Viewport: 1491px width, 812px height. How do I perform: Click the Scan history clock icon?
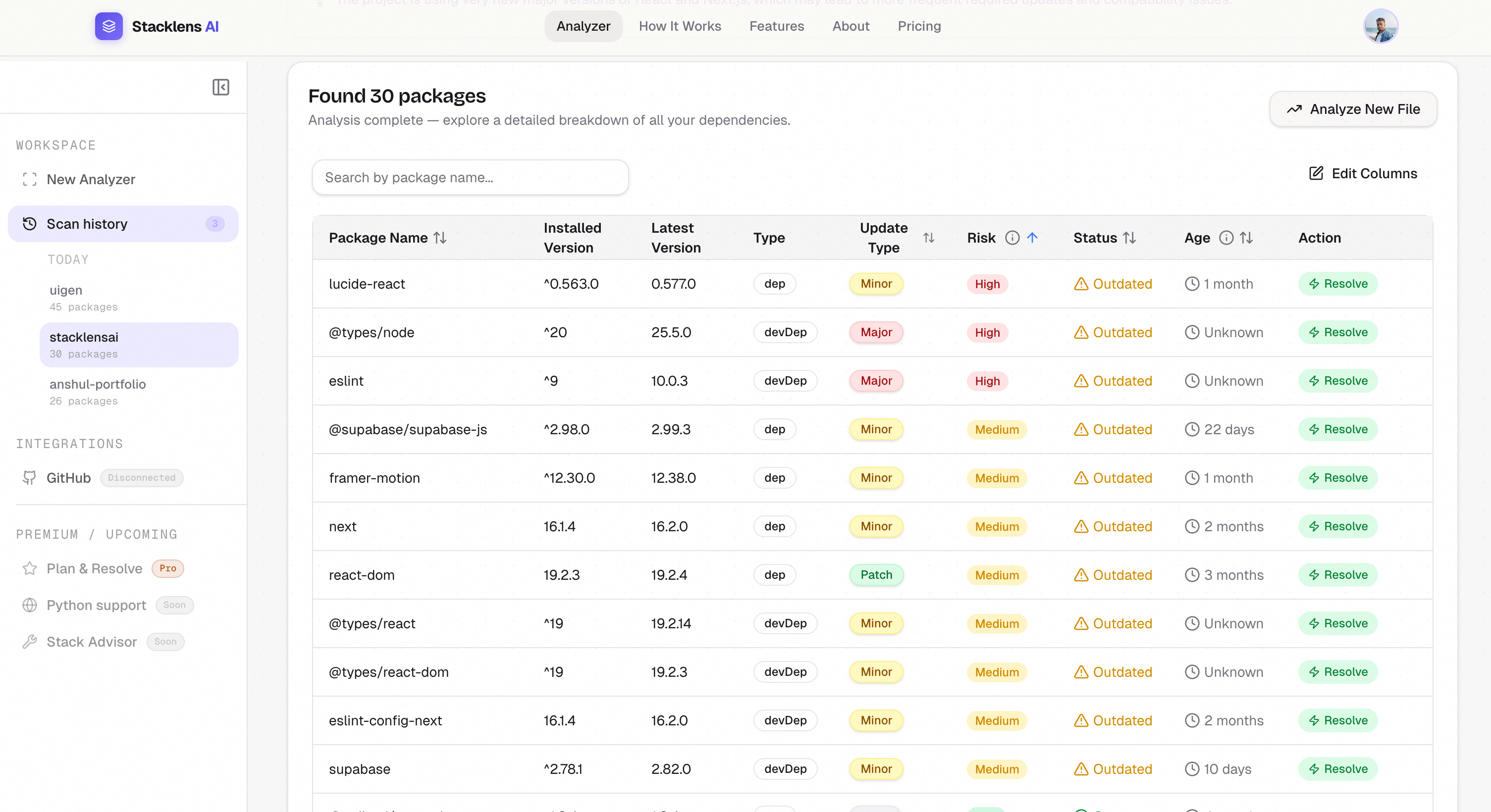tap(30, 224)
